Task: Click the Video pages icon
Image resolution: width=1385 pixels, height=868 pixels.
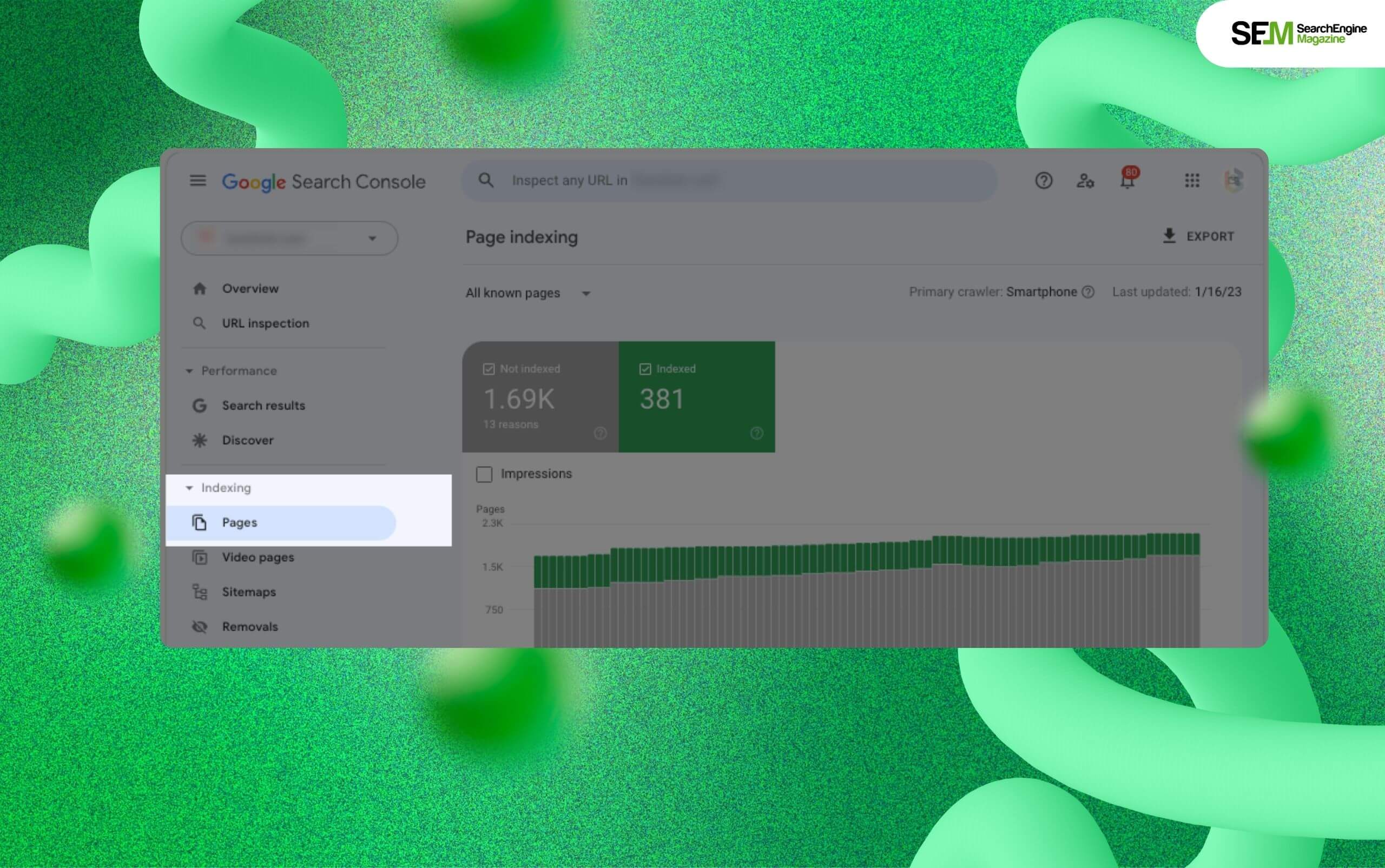Action: [x=199, y=558]
